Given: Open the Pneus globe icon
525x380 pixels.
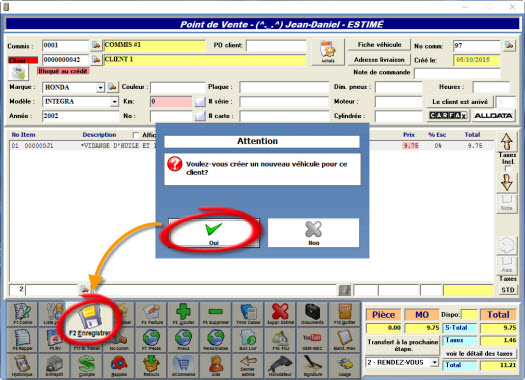Looking at the screenshot, I should pos(183,340).
